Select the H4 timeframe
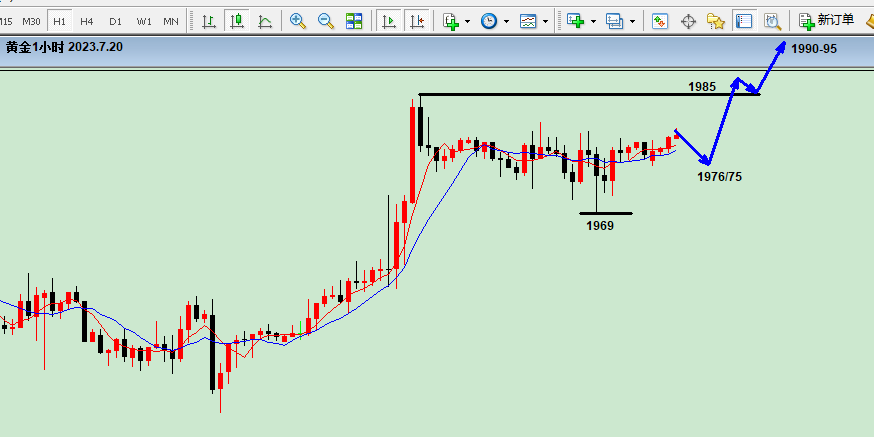 (86, 22)
